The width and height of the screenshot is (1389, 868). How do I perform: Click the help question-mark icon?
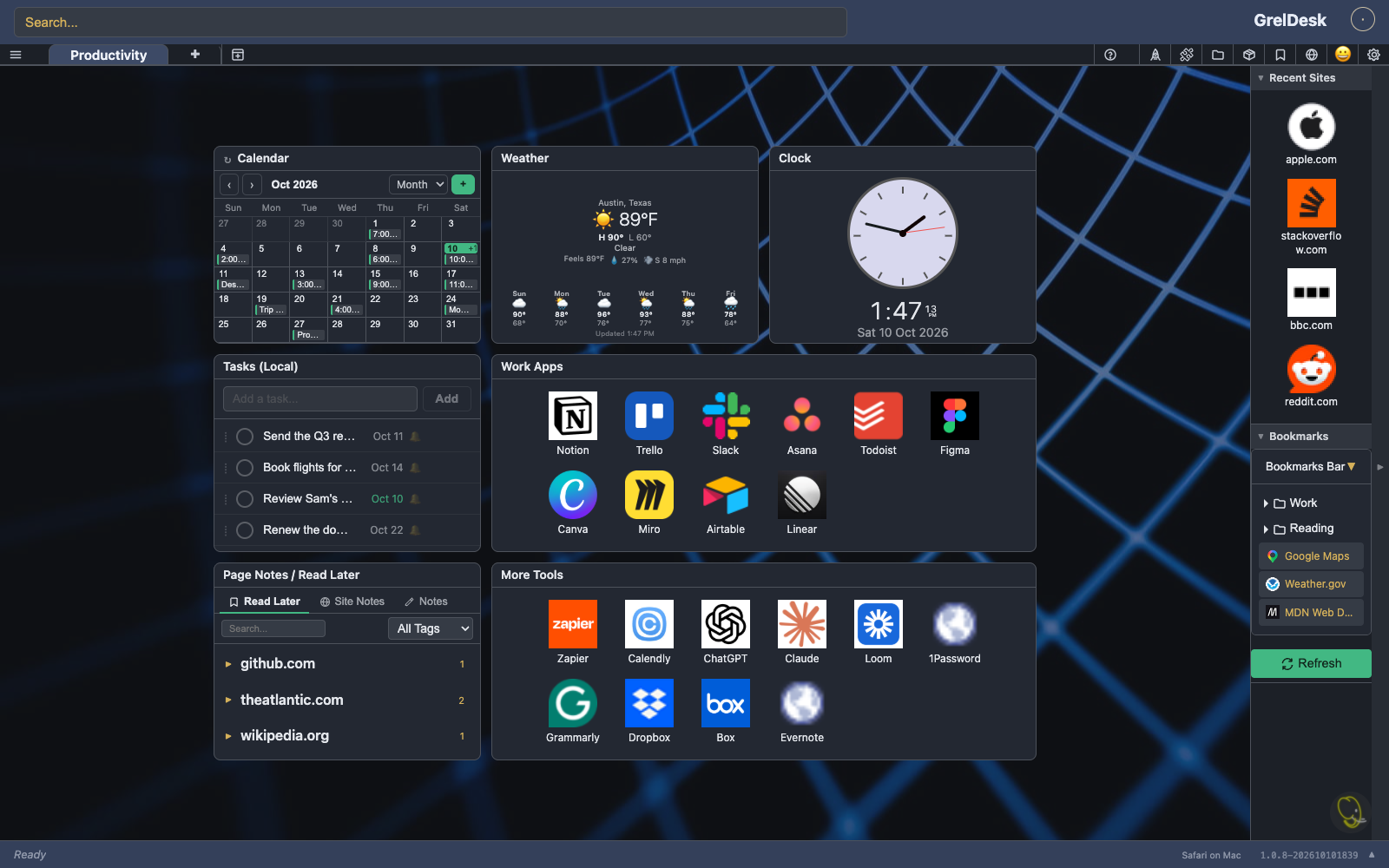[1110, 55]
